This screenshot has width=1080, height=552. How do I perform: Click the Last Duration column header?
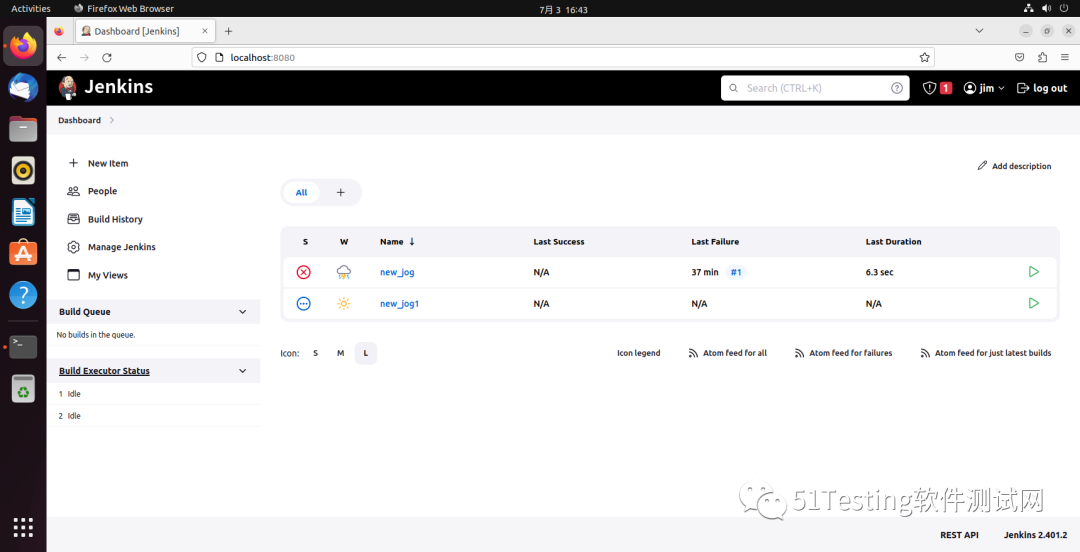(893, 241)
